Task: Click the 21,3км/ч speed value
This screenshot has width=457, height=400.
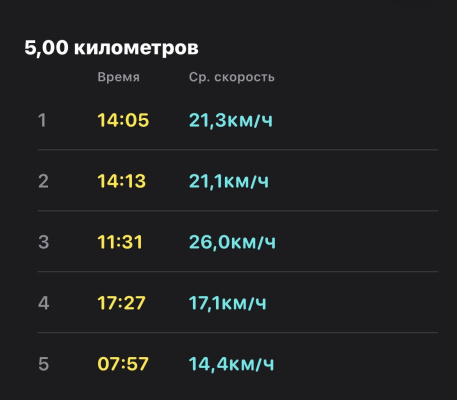Action: [231, 120]
